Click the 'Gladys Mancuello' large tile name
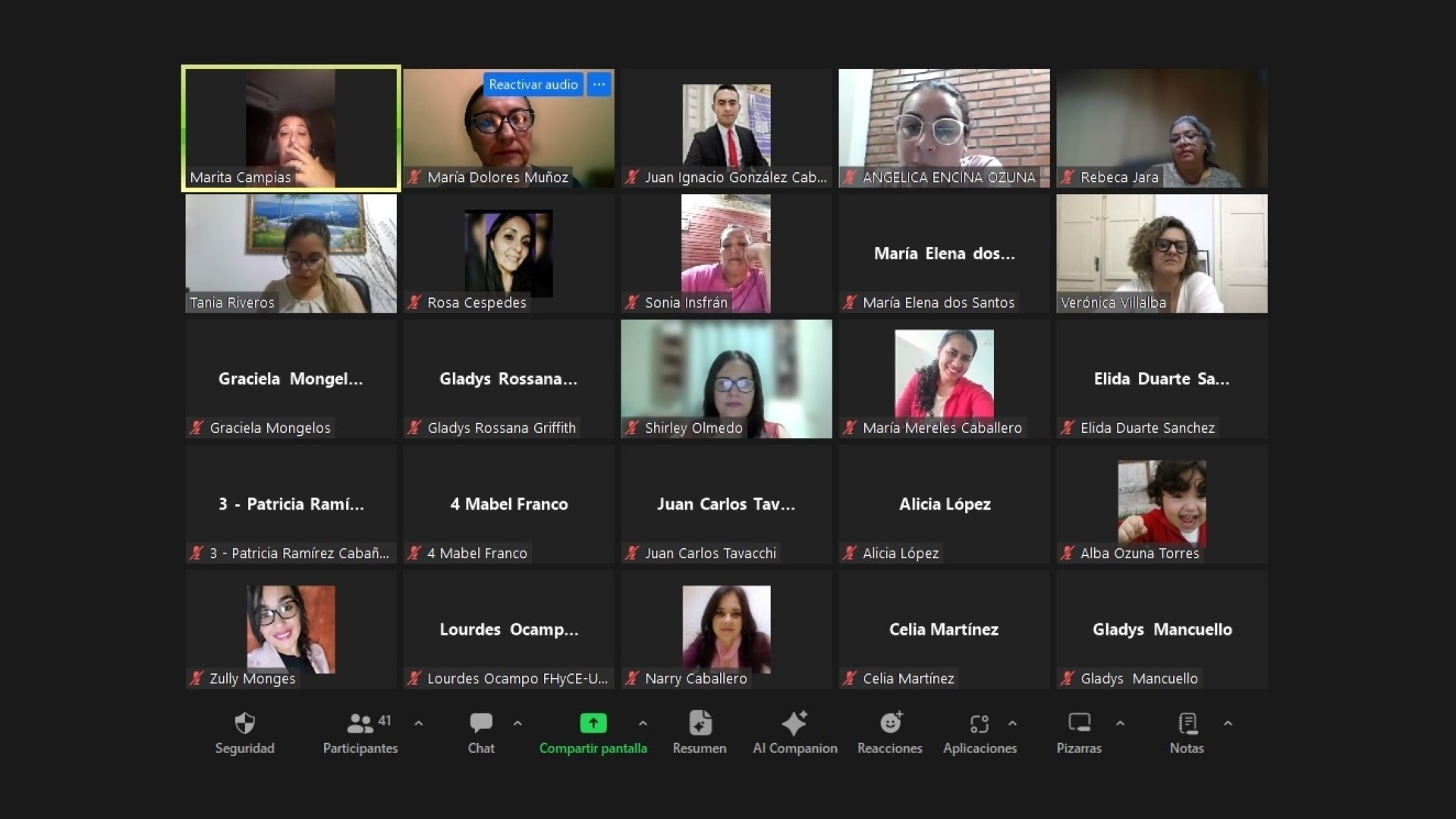This screenshot has width=1456, height=819. pos(1162,629)
